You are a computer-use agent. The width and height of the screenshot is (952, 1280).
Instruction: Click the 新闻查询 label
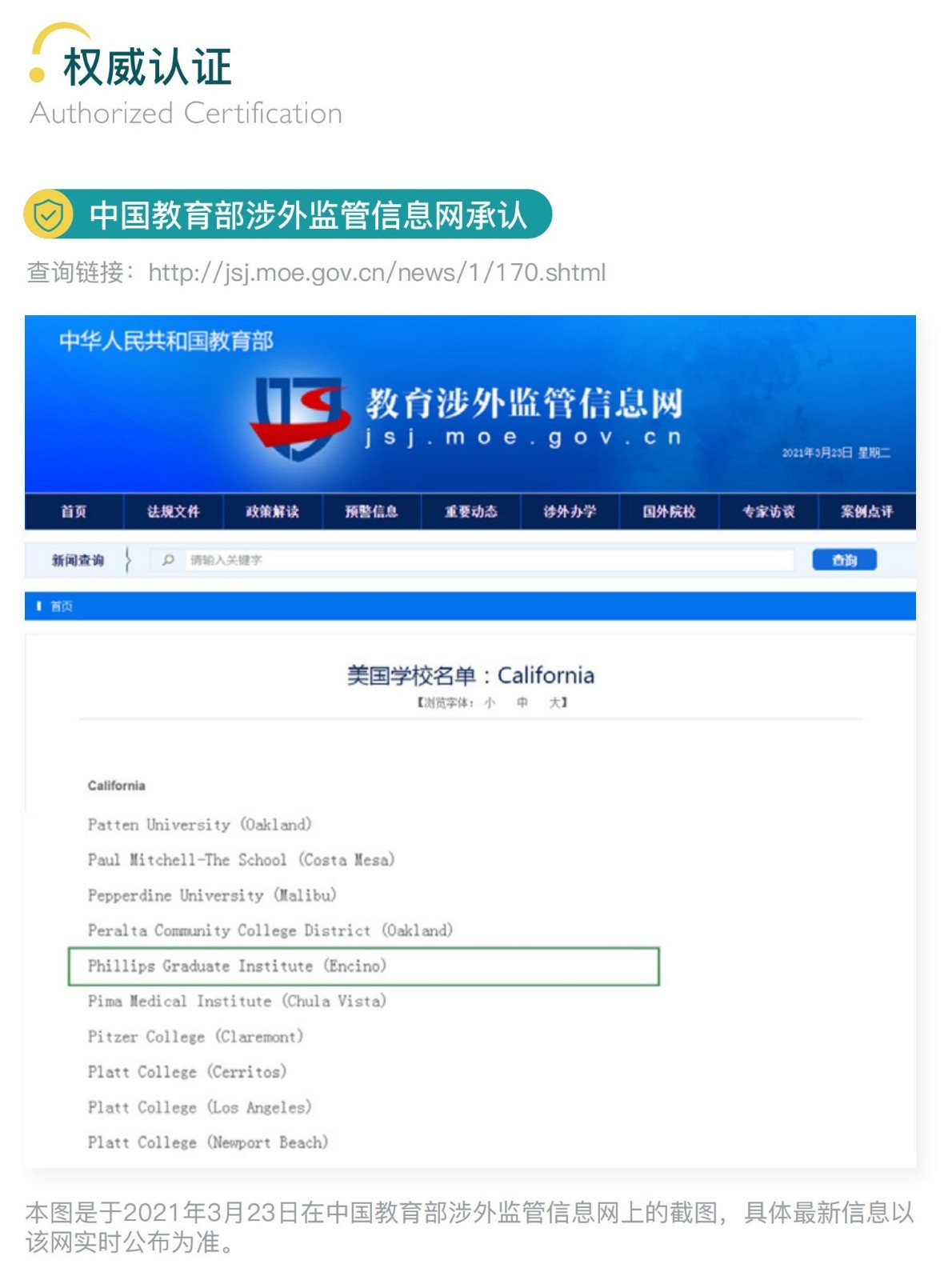tap(78, 560)
